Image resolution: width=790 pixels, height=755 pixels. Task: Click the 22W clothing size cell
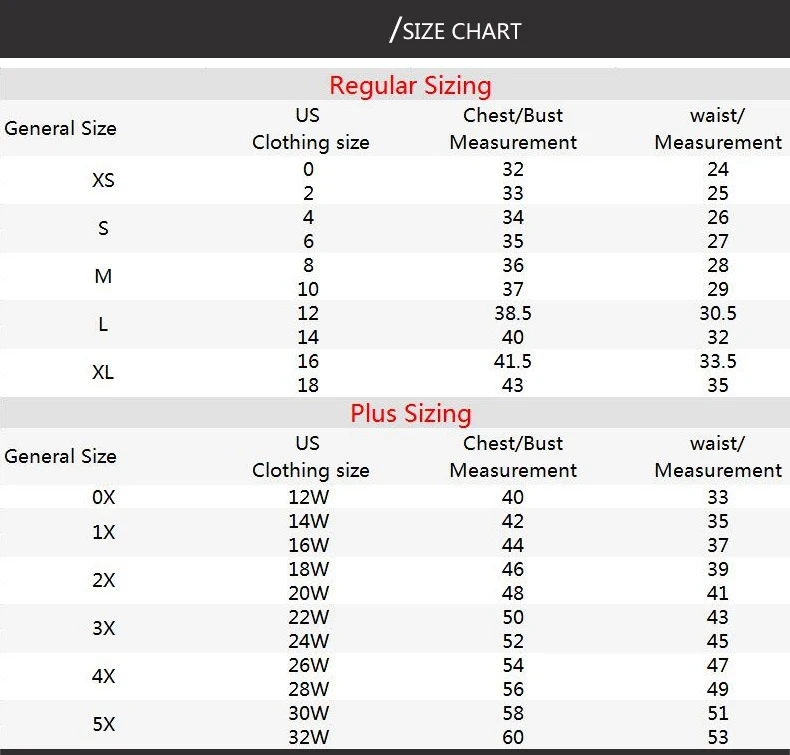[x=308, y=617]
